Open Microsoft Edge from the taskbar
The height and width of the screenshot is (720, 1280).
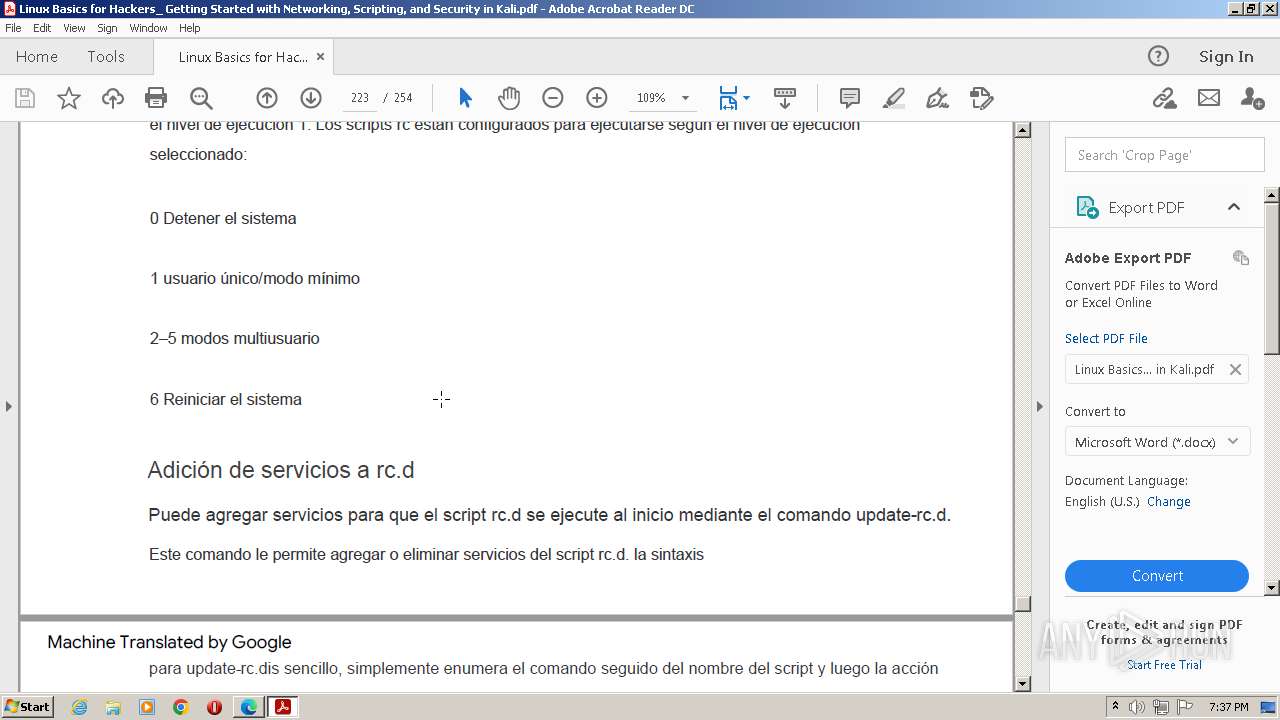(248, 707)
